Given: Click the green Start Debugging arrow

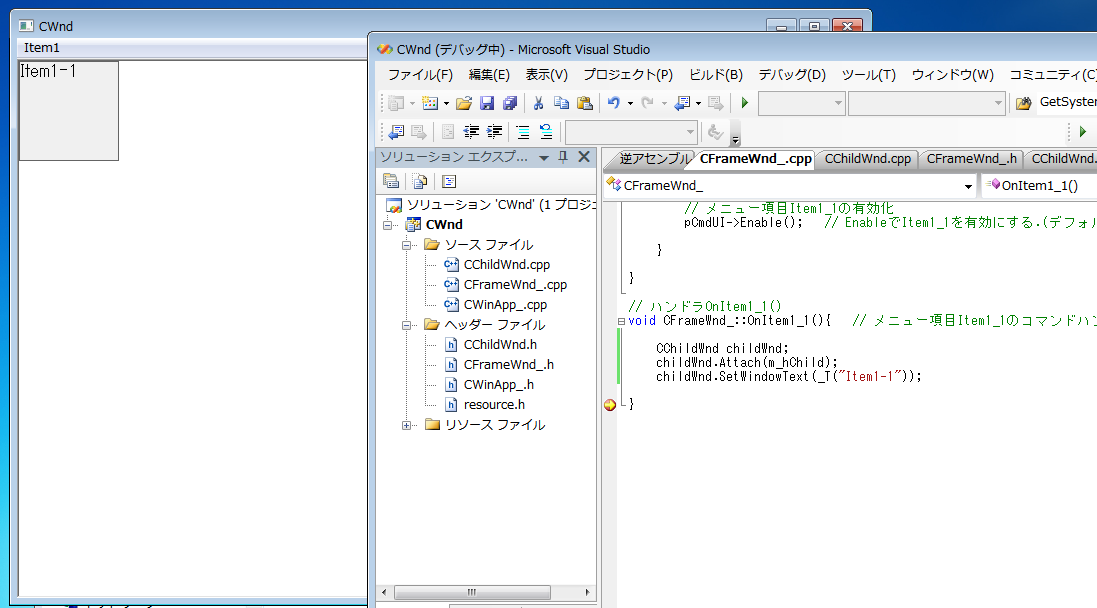Looking at the screenshot, I should coord(744,104).
